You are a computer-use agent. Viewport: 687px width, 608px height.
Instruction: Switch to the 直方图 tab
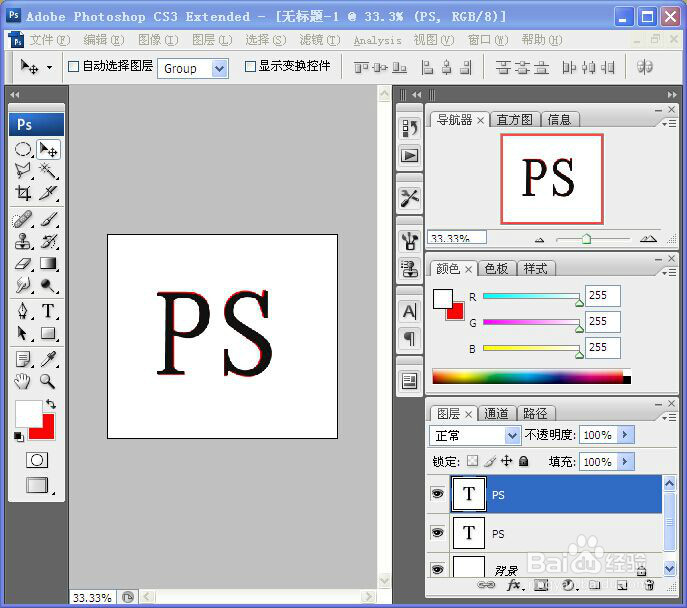(x=514, y=120)
